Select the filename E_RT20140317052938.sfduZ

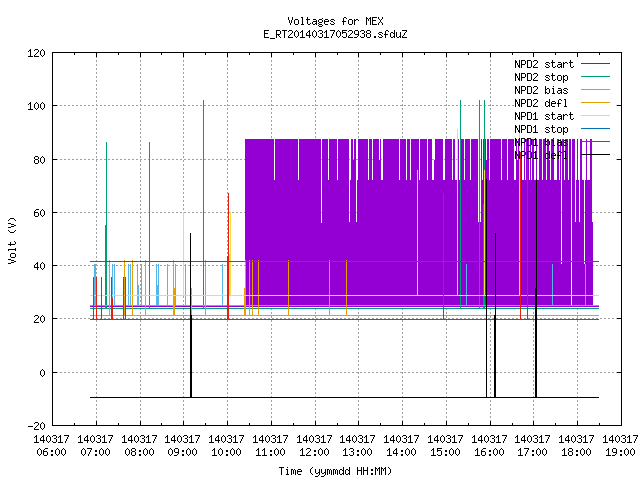pyautogui.click(x=335, y=34)
